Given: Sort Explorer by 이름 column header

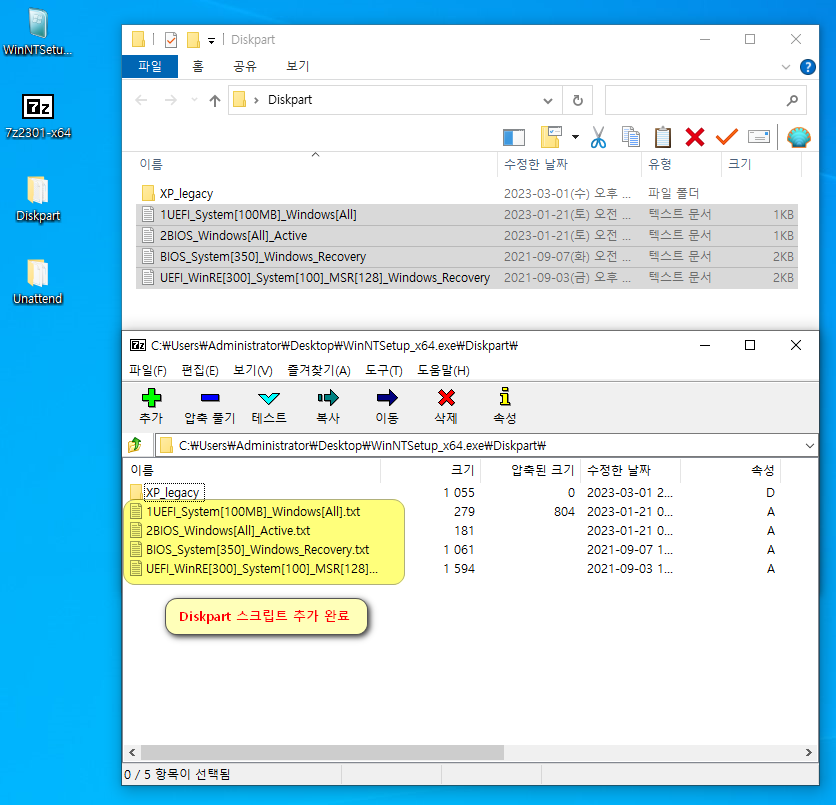Looking at the screenshot, I should 315,164.
